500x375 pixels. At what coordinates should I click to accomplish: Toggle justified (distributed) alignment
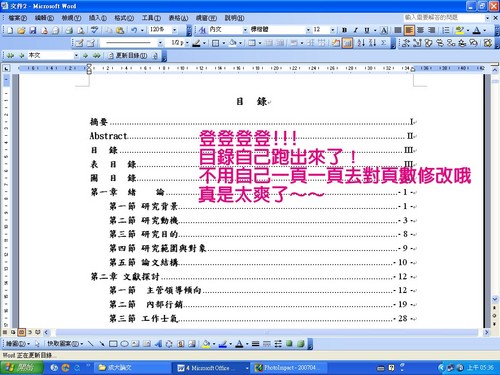[398, 30]
